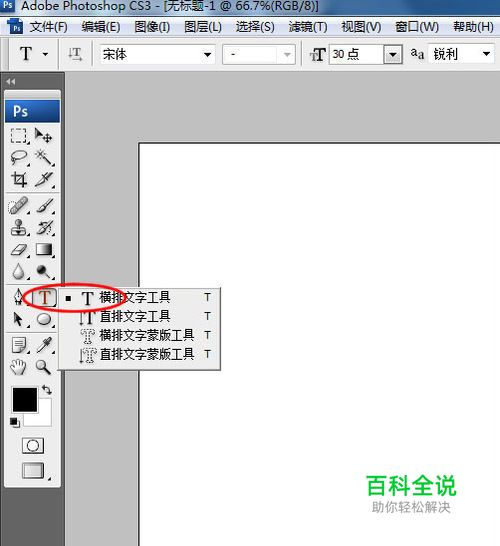This screenshot has width=500, height=546.
Task: Open the 窗口(W) menu
Action: pos(417,26)
